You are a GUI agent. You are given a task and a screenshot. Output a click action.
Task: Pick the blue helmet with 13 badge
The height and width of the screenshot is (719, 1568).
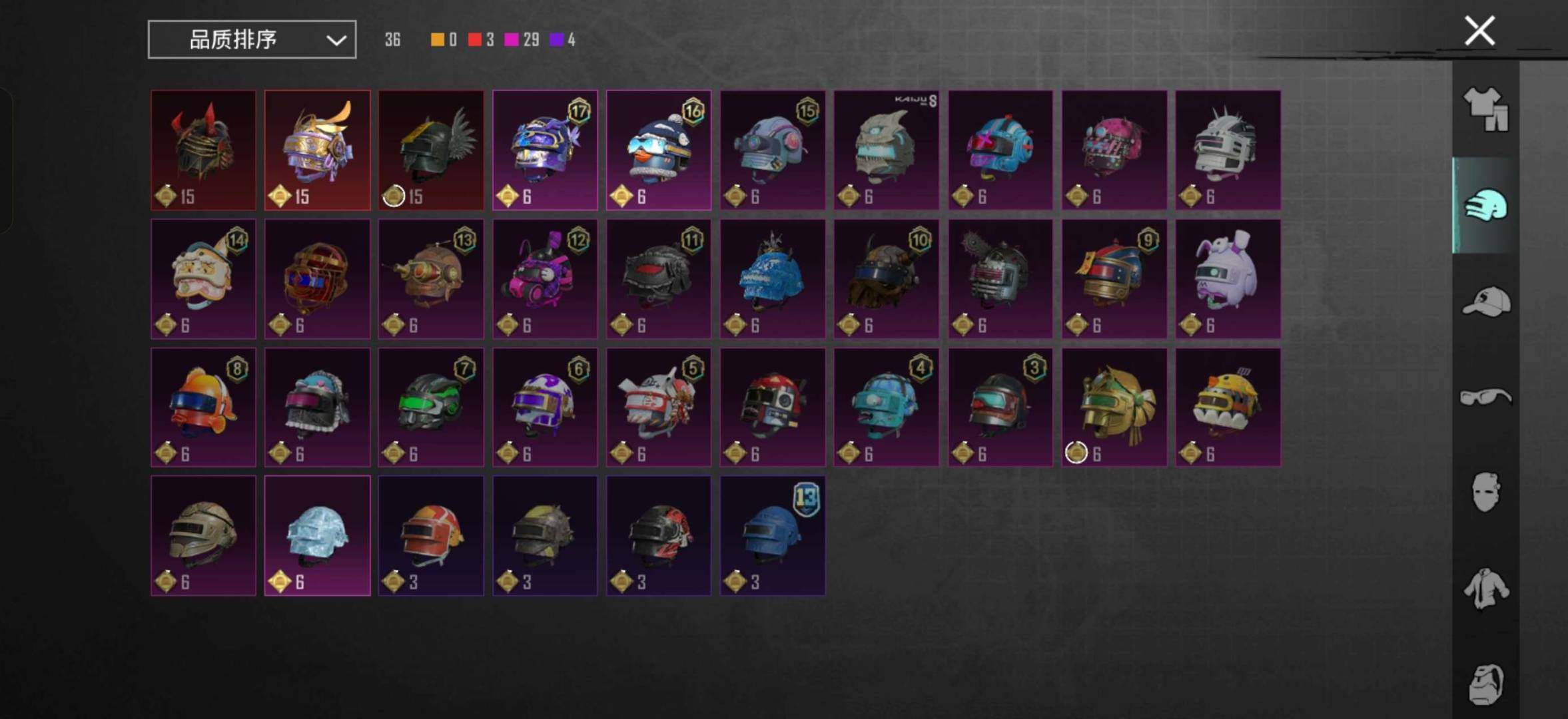[x=773, y=535]
